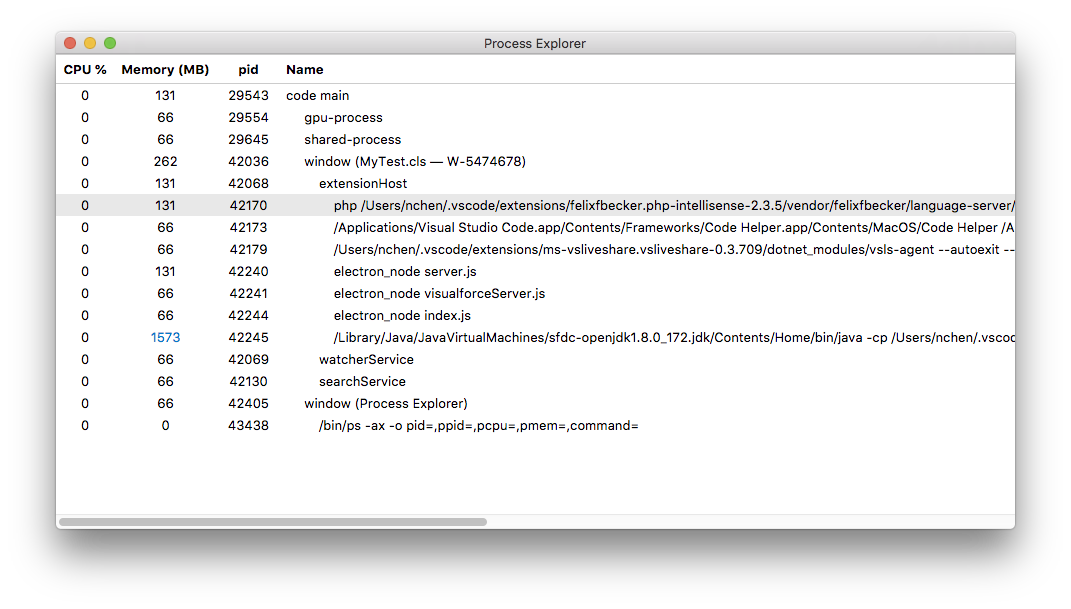Close the Process Explorer window
Screen dimensions: 1071x609
pos(70,43)
